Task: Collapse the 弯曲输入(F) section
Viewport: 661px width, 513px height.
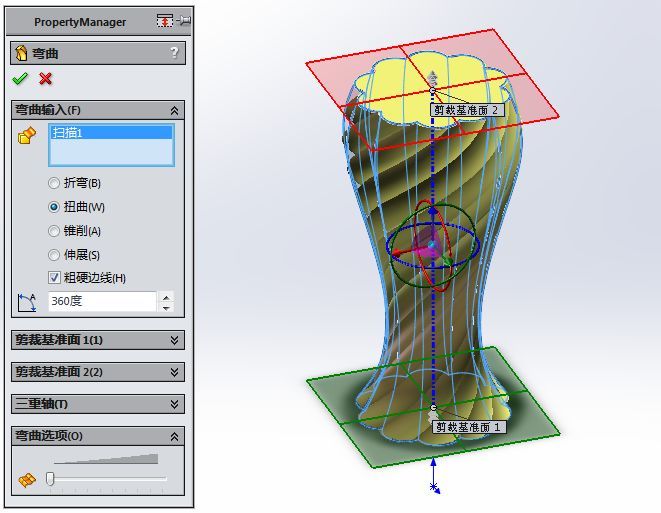Action: (174, 110)
